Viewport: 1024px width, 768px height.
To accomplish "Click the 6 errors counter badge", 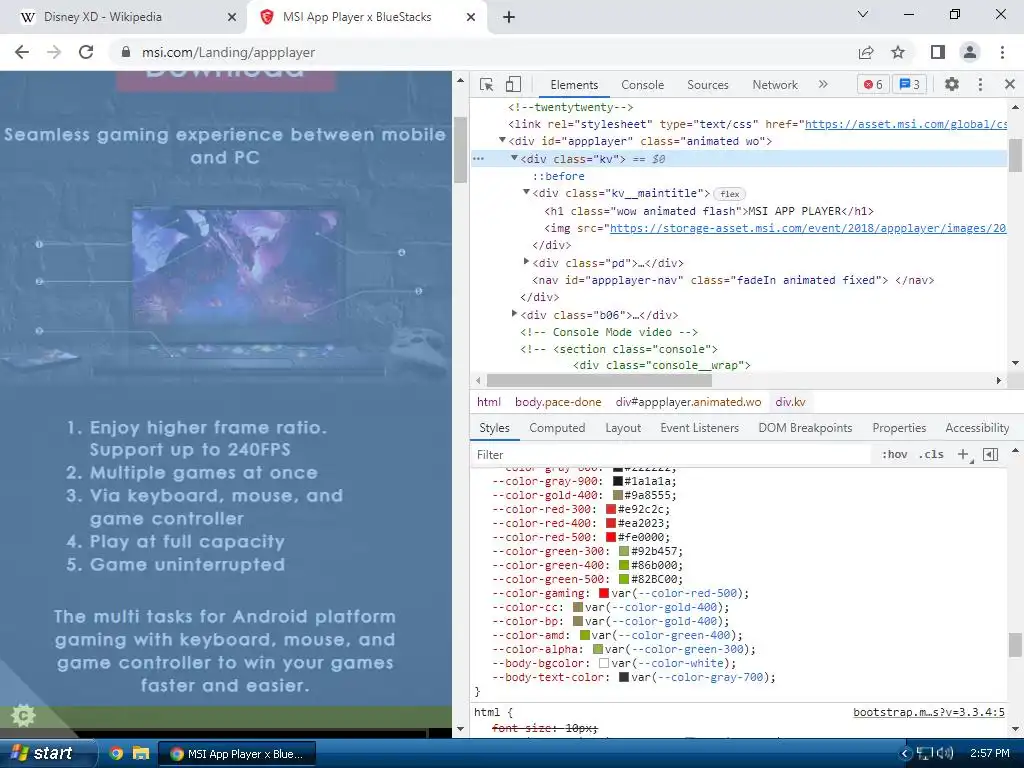I will pyautogui.click(x=873, y=84).
